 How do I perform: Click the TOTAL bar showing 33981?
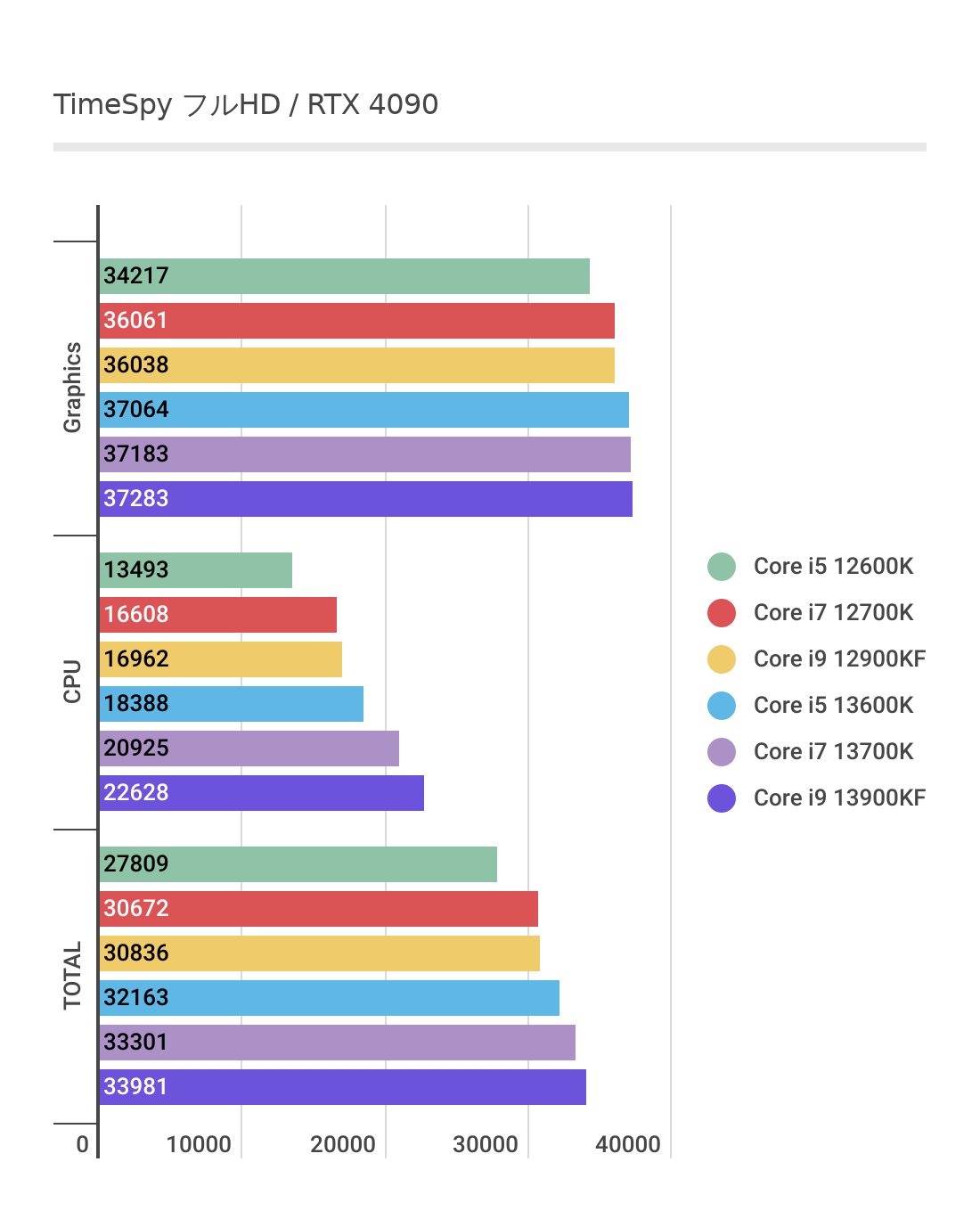342,1087
